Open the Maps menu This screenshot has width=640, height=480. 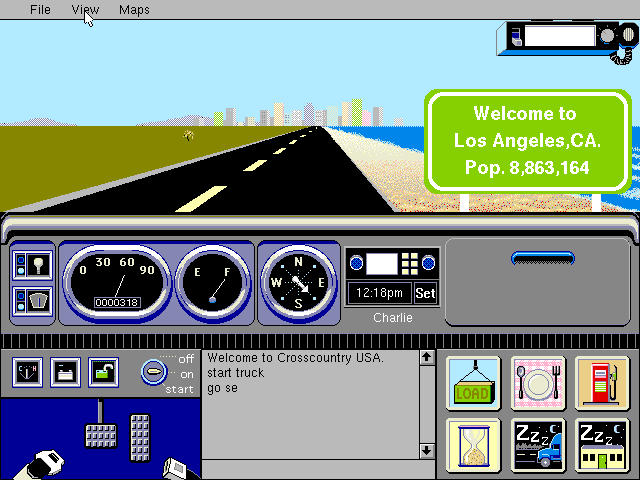[134, 9]
